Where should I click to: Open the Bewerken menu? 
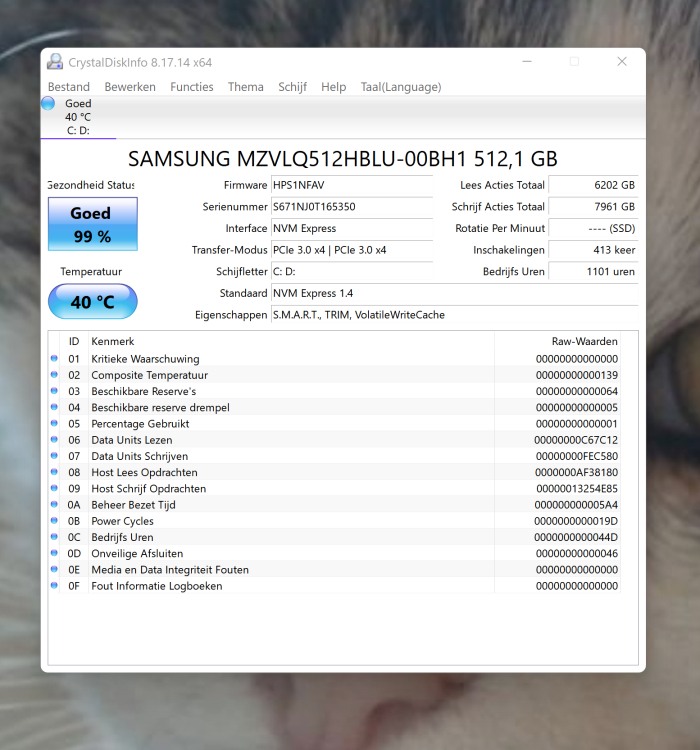[130, 87]
